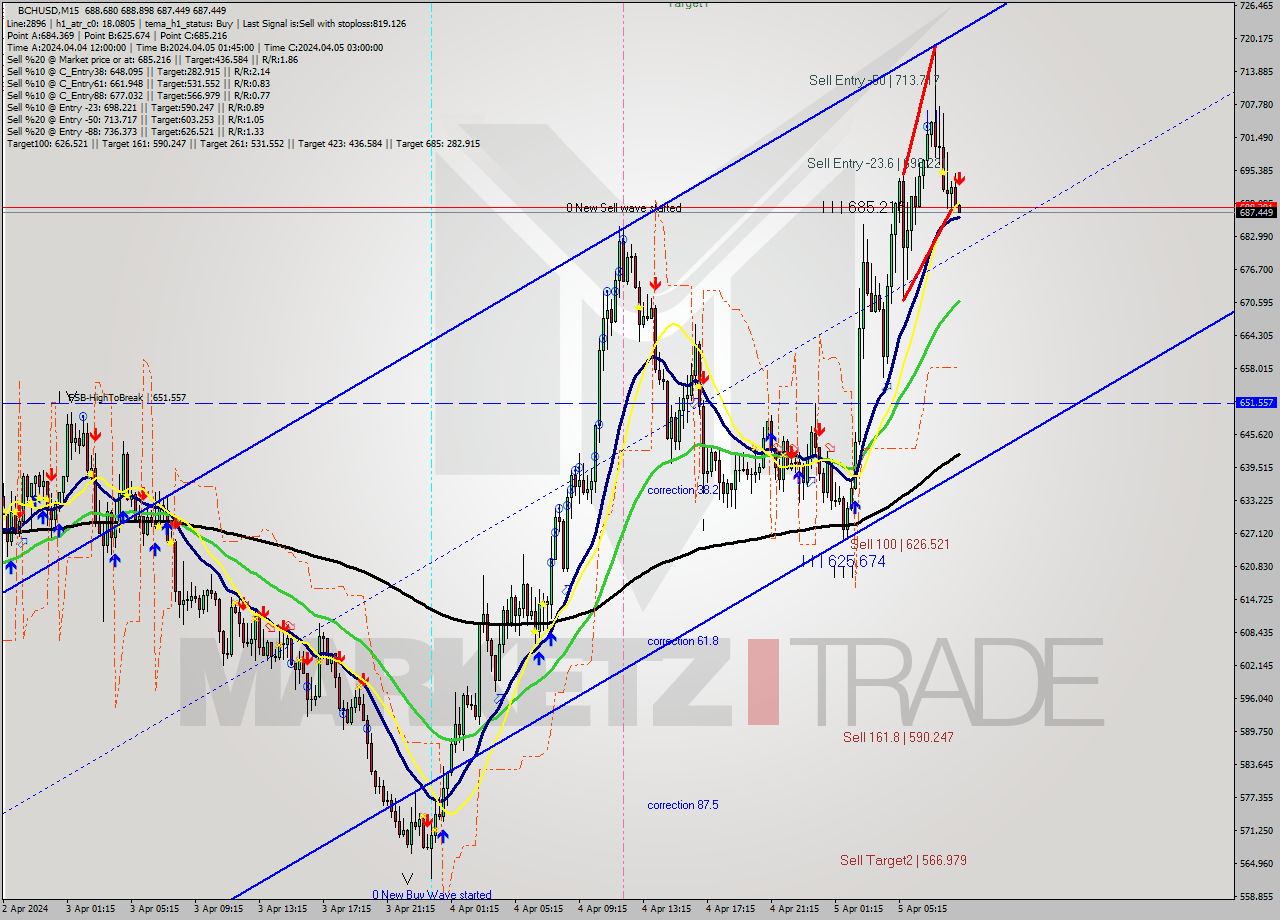Click the '4 Apr 17:15' time axis label
Viewport: 1280px width, 920px height.
click(x=730, y=910)
